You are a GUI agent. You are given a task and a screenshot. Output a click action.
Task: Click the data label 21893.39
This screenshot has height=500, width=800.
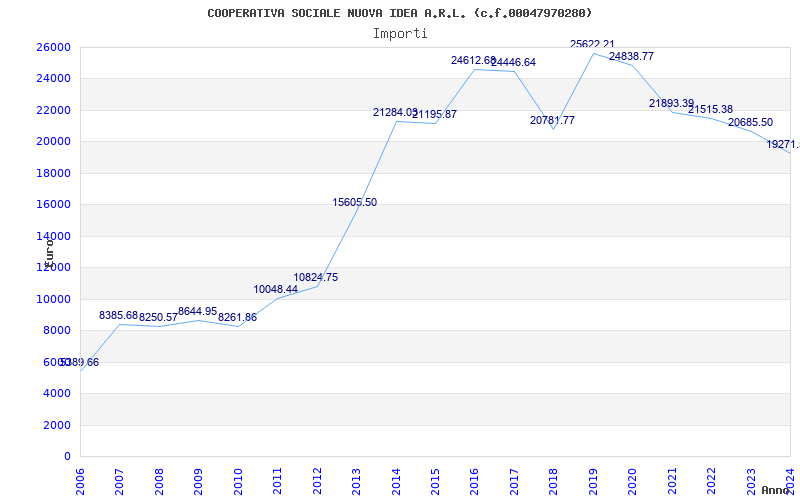[x=671, y=103]
